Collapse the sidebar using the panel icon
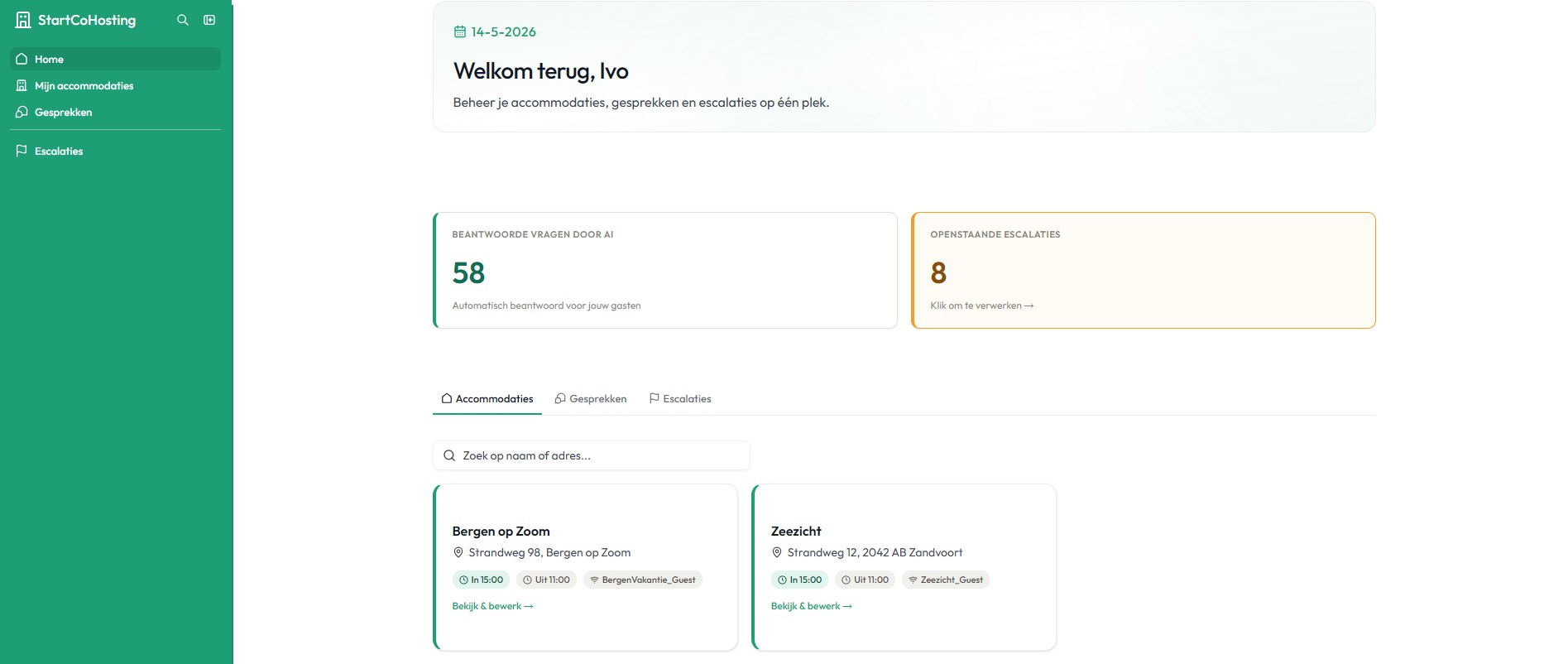This screenshot has height=664, width=1568. point(209,20)
